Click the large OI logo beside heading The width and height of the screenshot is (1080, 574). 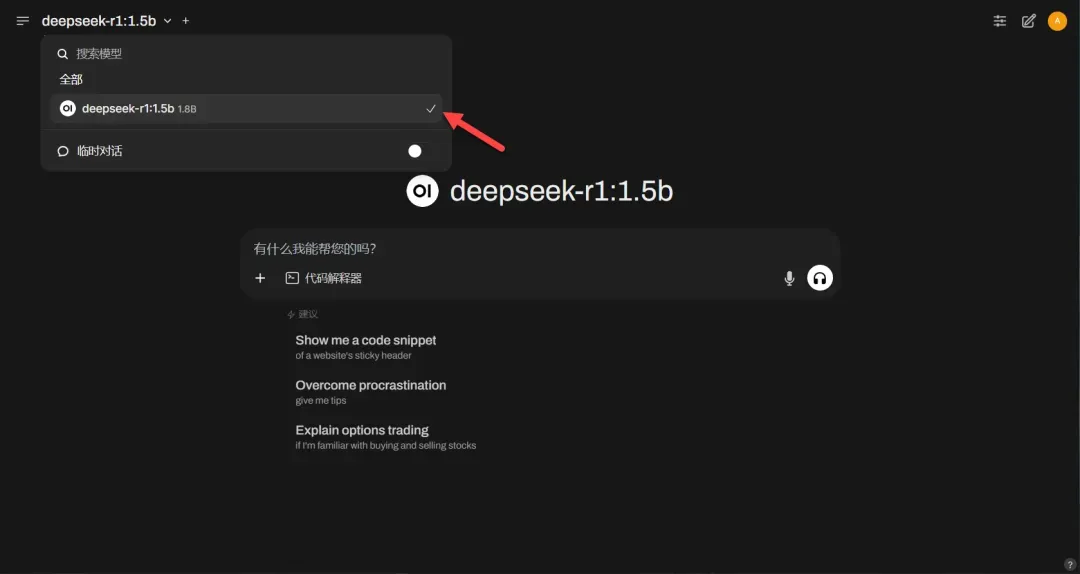(x=422, y=191)
